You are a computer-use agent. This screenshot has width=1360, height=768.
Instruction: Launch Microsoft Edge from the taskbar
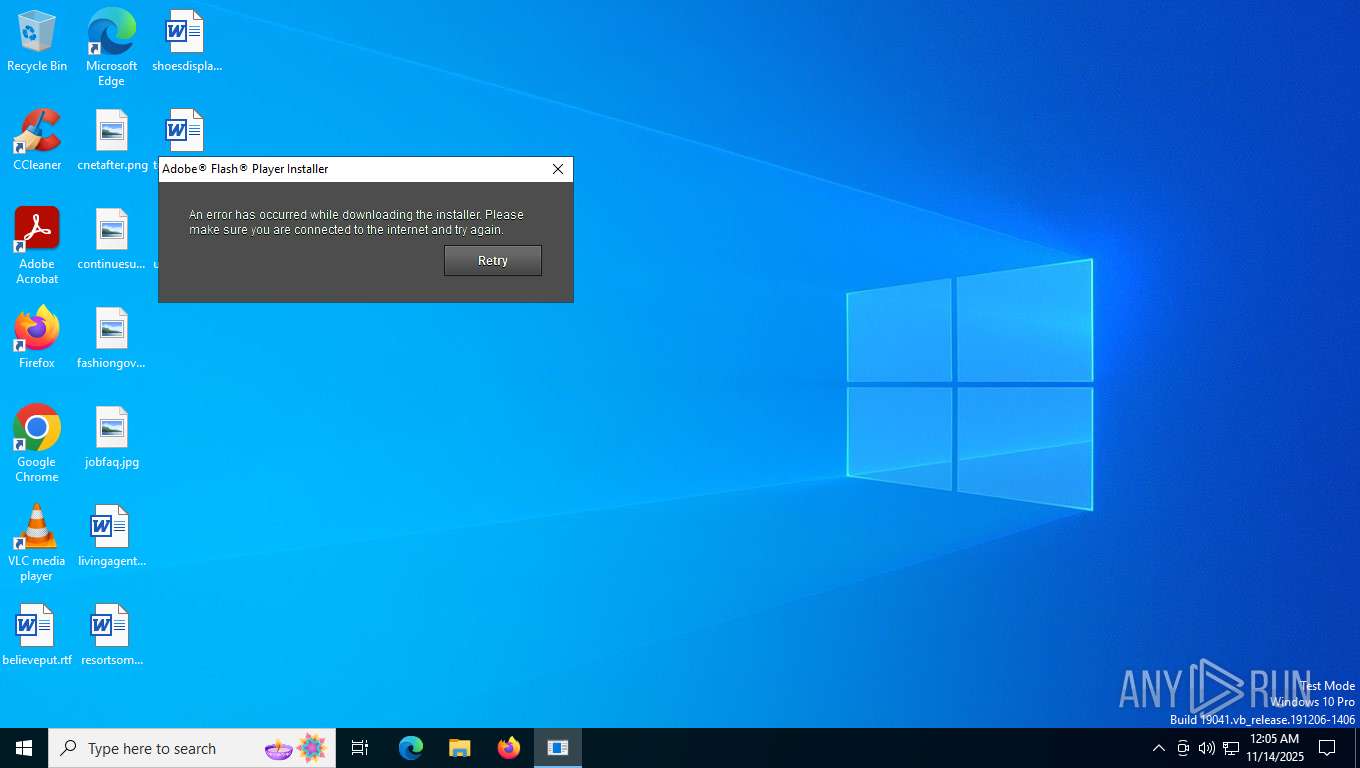pos(411,748)
